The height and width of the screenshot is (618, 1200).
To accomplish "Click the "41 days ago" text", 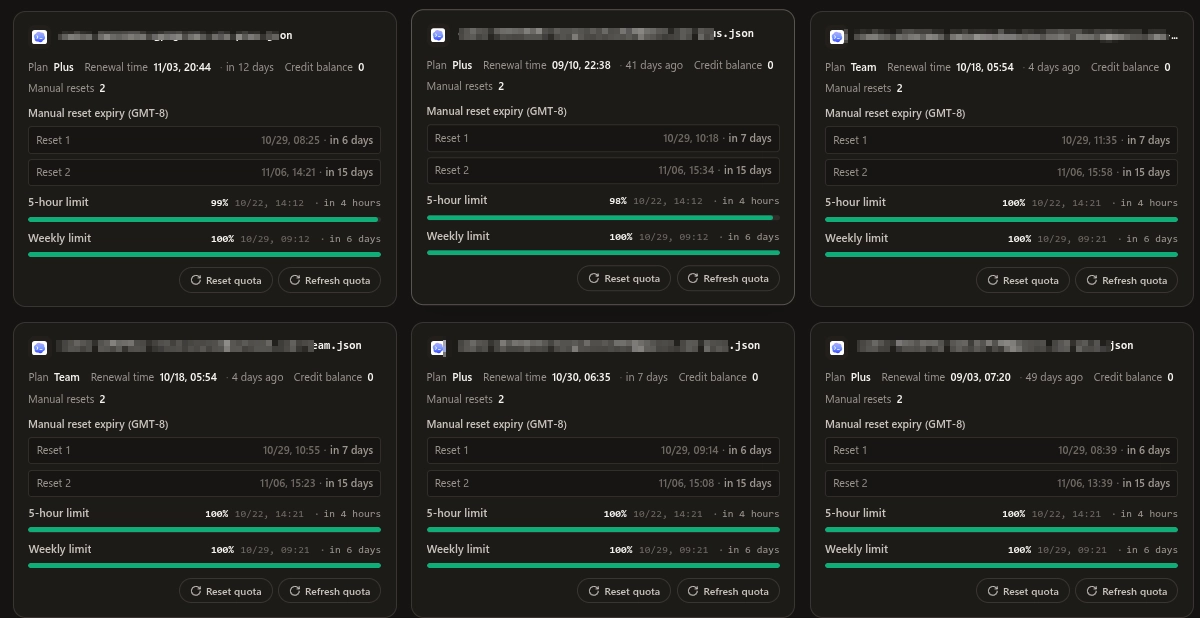I will click(654, 65).
